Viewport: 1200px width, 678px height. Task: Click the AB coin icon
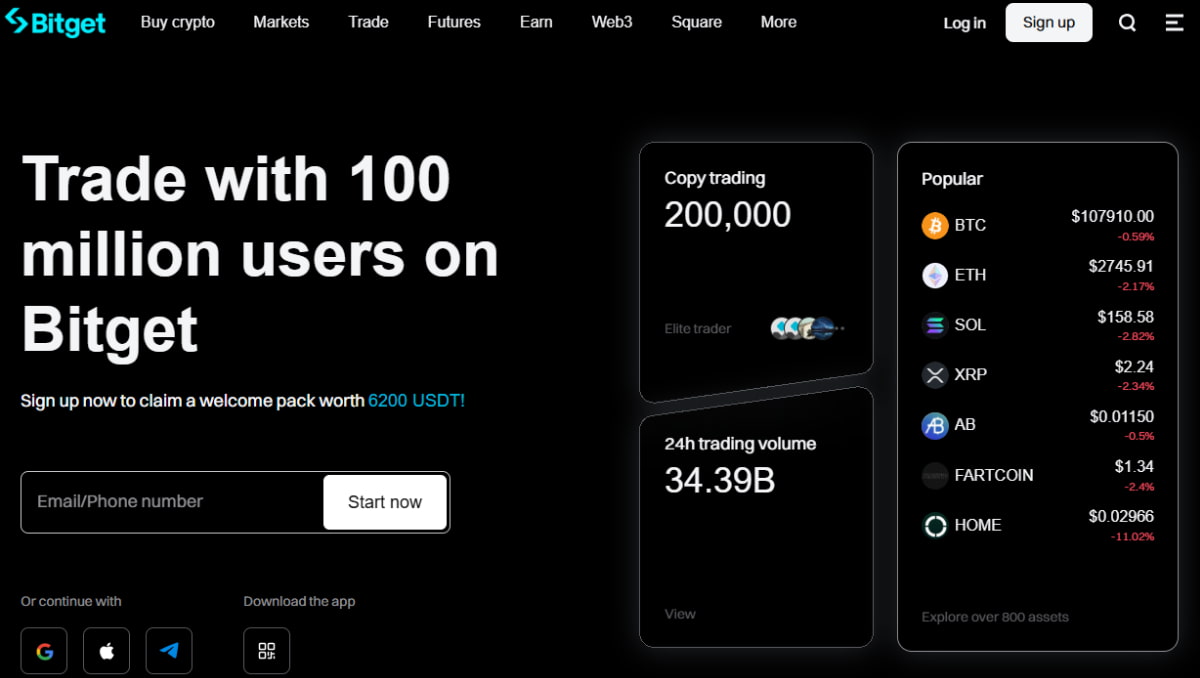[935, 425]
